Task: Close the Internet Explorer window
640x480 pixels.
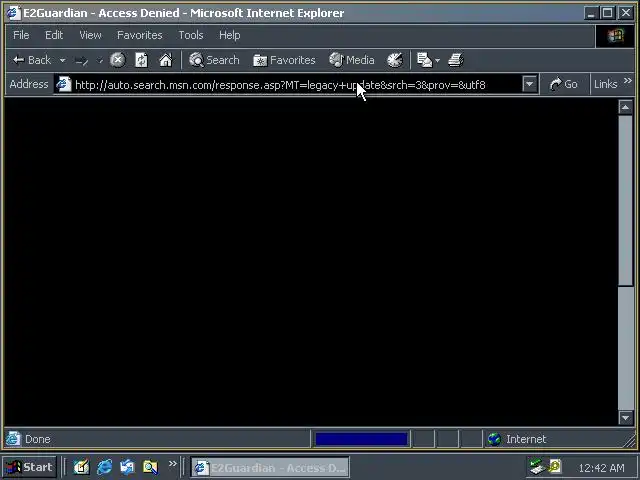Action: coord(626,13)
